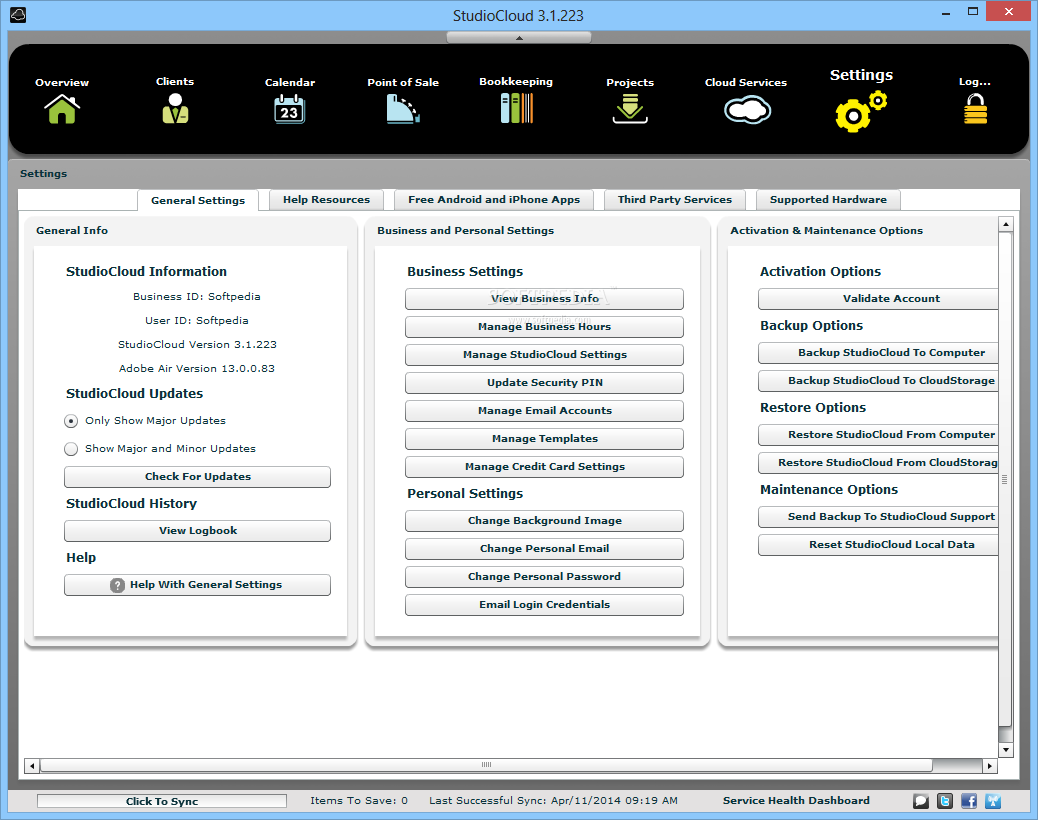Image resolution: width=1038 pixels, height=820 pixels.
Task: Click the Check For Updates button
Action: click(197, 477)
